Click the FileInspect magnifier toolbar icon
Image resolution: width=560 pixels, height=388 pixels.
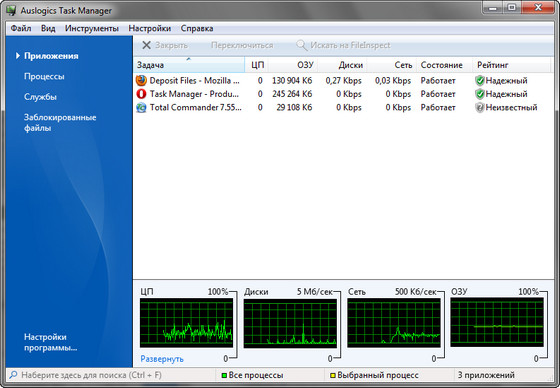301,45
